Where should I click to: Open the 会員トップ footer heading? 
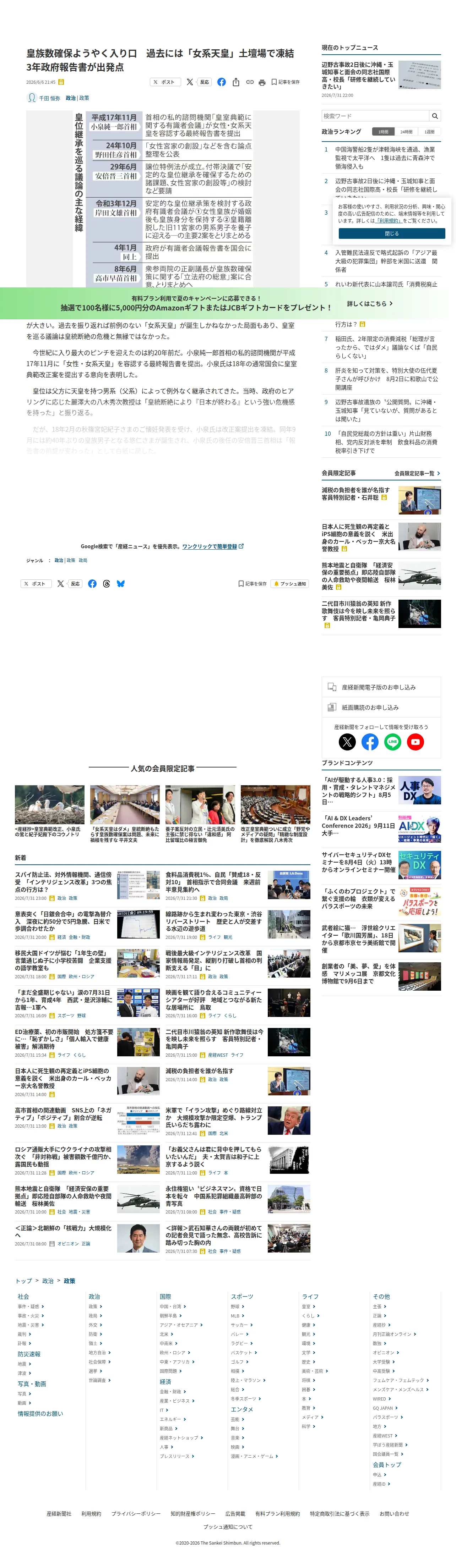(x=386, y=1464)
